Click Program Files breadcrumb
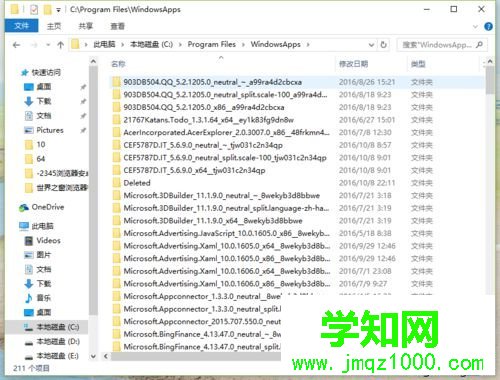The image size is (500, 380). (211, 44)
